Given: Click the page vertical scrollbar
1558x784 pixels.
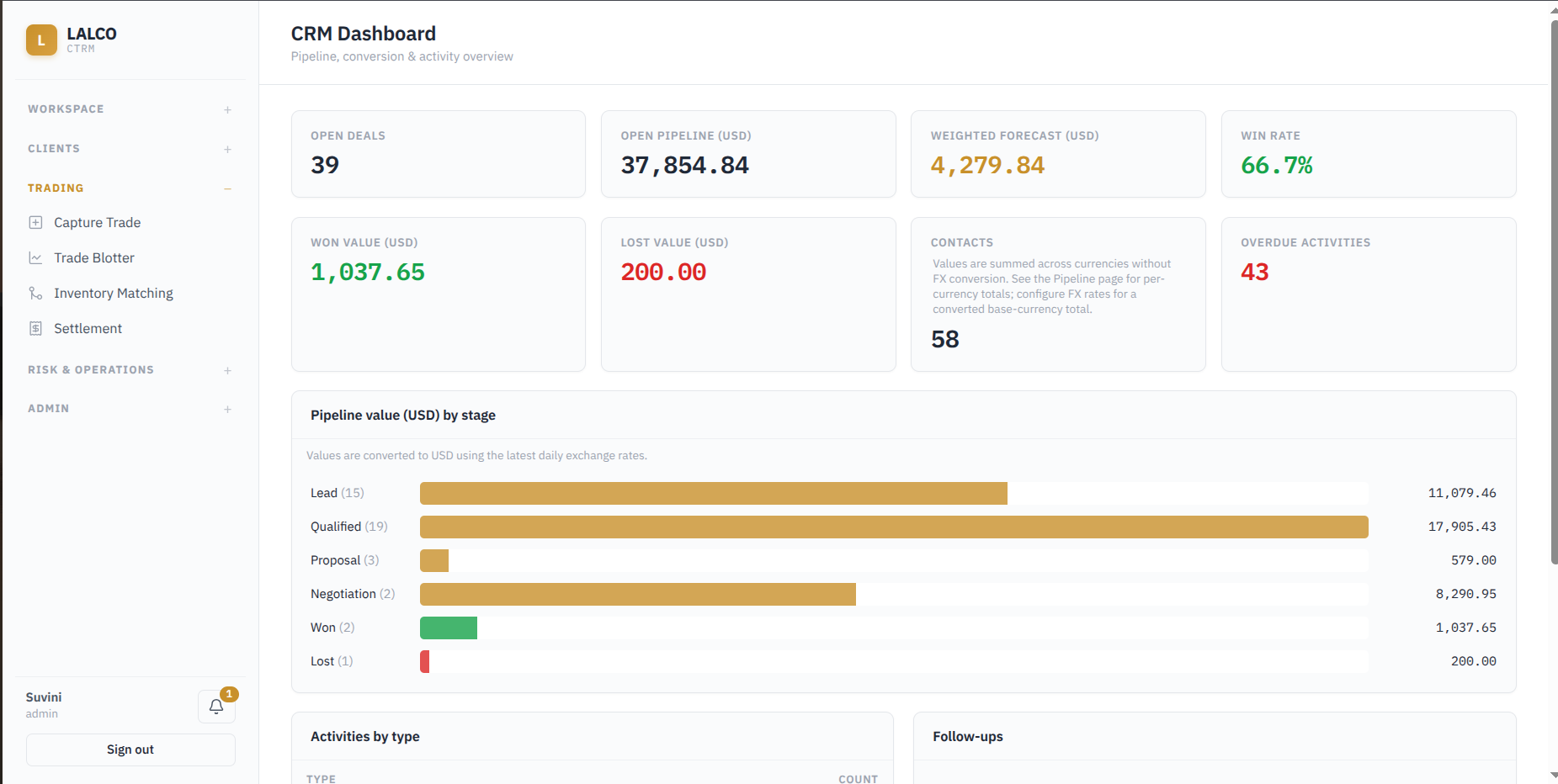Looking at the screenshot, I should tap(1554, 291).
